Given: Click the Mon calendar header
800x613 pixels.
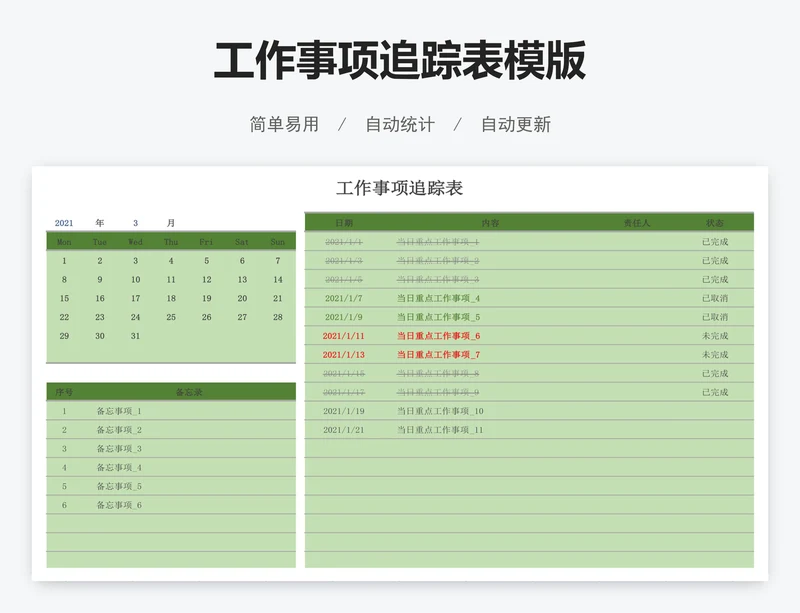Looking at the screenshot, I should point(64,242).
